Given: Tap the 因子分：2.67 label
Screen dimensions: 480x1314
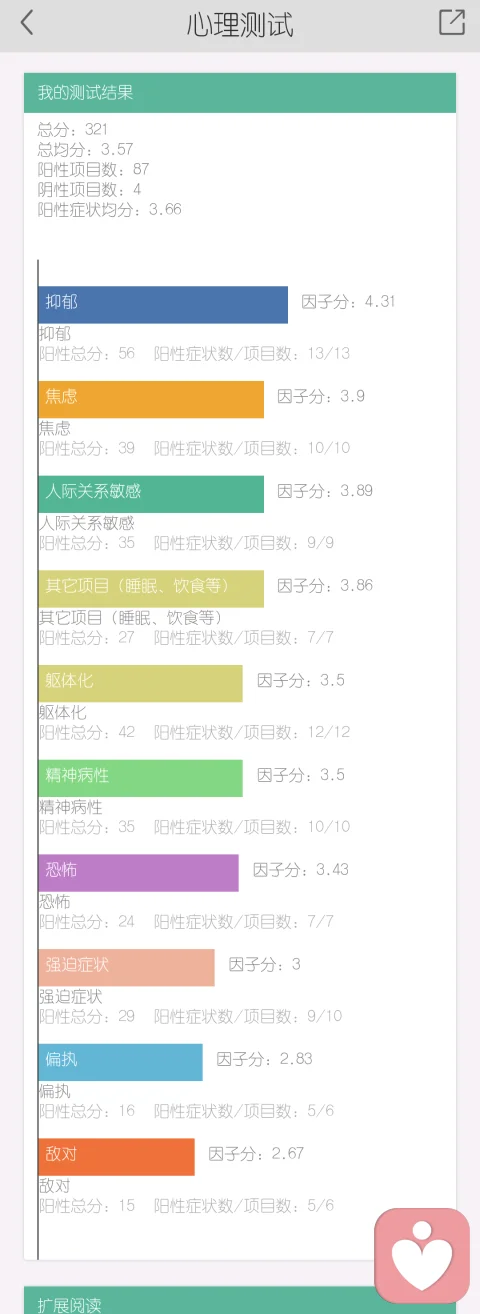Looking at the screenshot, I should 256,1153.
